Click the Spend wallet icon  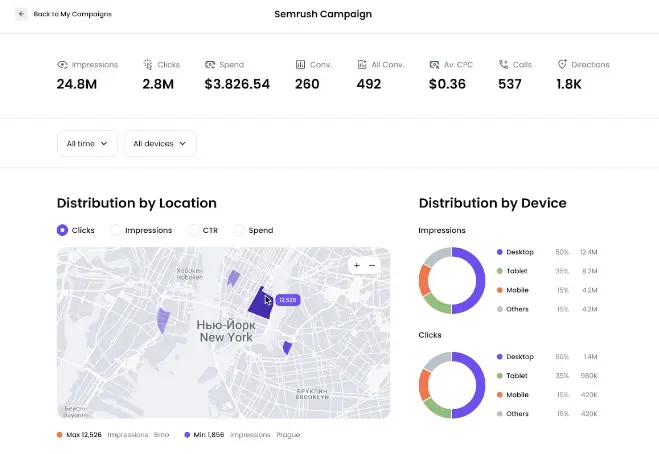coord(209,65)
